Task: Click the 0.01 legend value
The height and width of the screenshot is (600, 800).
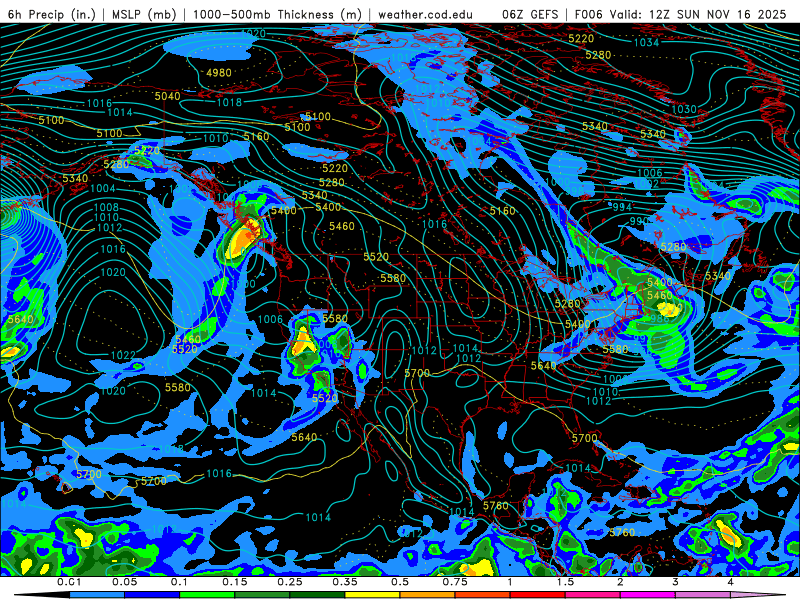Action: [69, 582]
